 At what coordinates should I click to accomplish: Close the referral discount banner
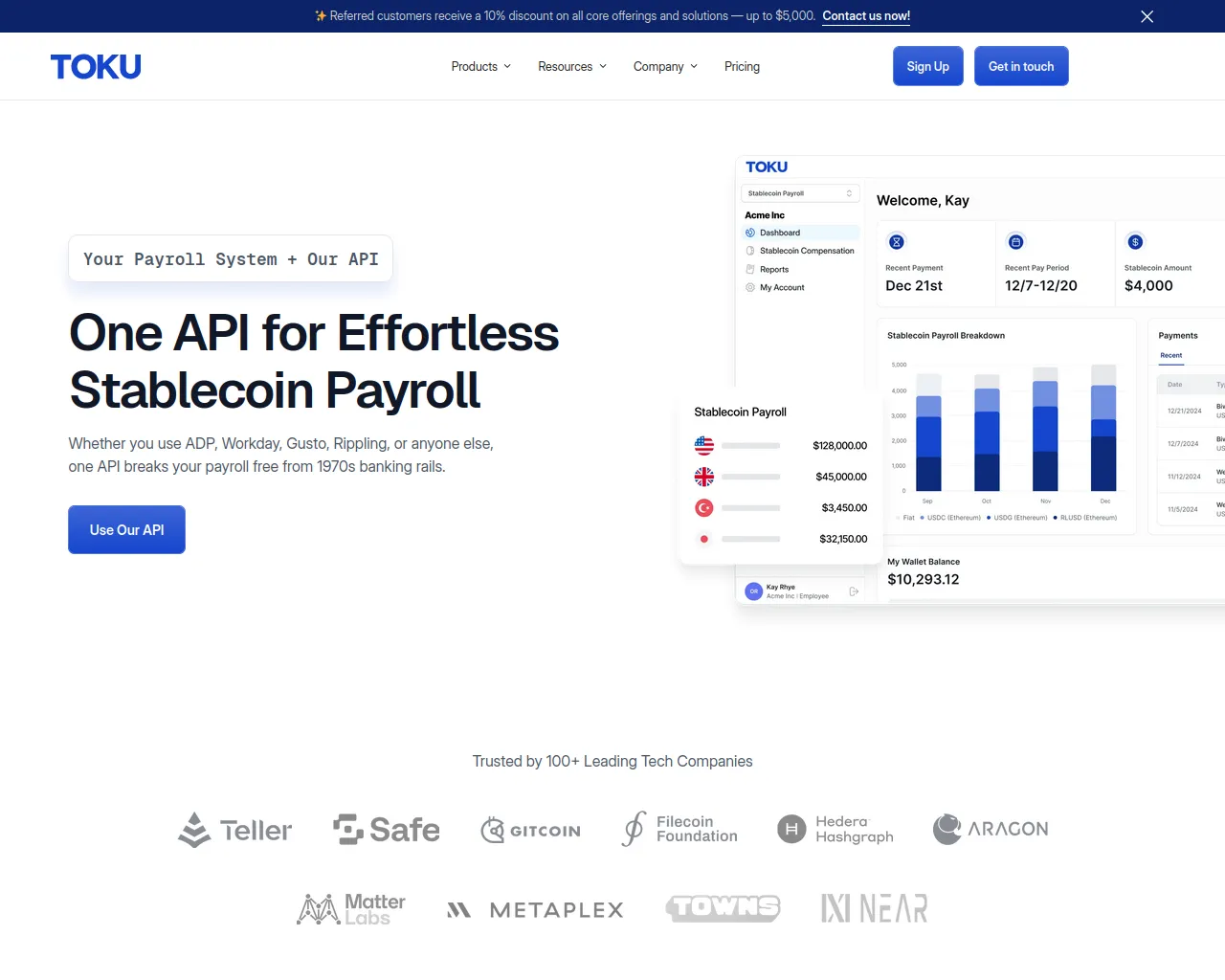coord(1147,16)
